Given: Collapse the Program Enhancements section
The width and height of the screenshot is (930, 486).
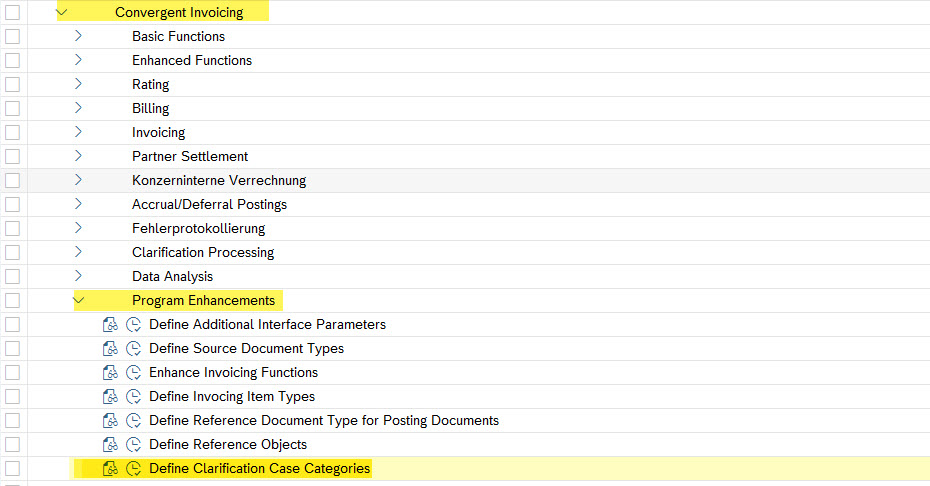Looking at the screenshot, I should [78, 300].
